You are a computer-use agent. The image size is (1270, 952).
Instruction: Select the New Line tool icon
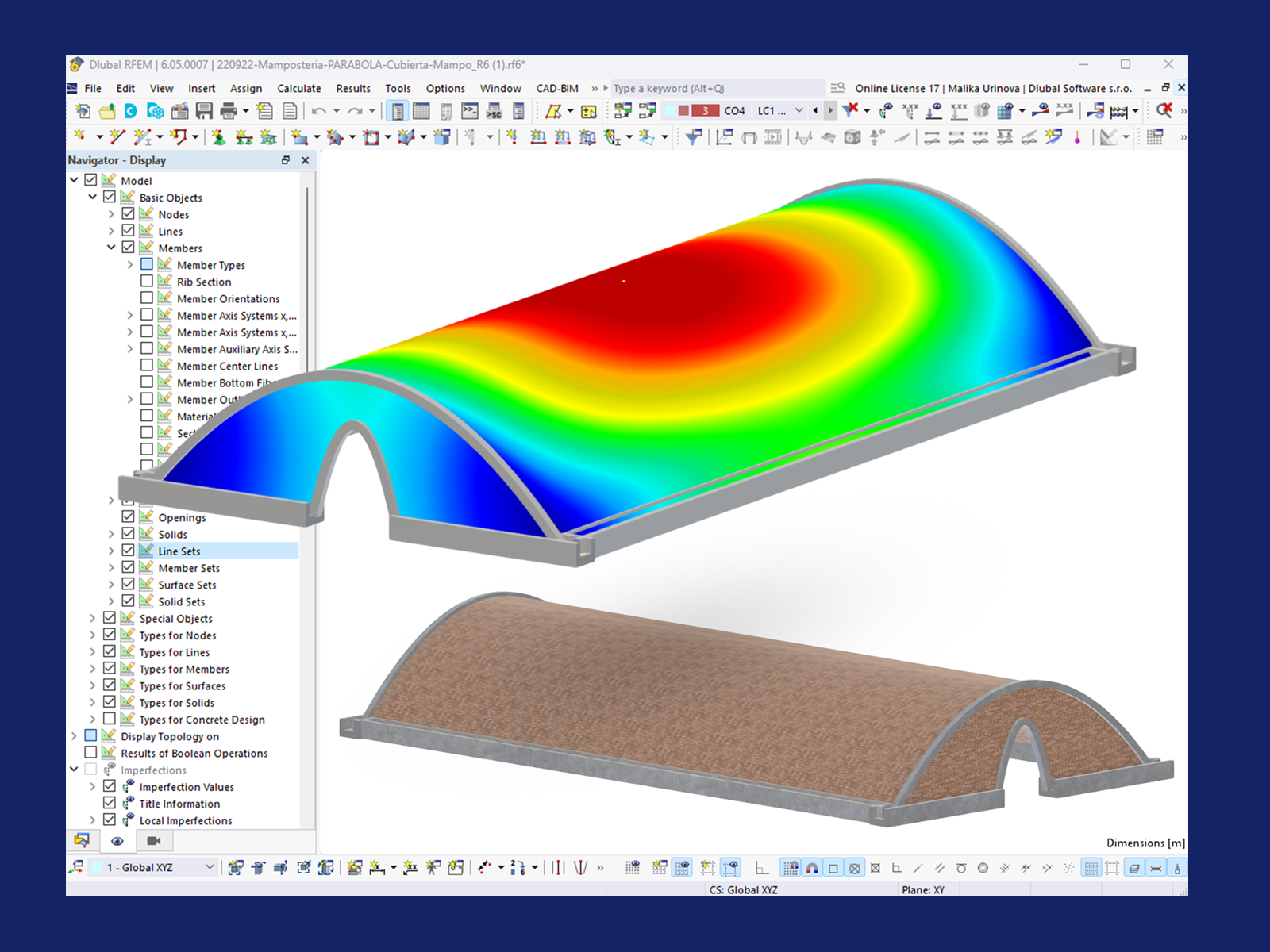[117, 137]
